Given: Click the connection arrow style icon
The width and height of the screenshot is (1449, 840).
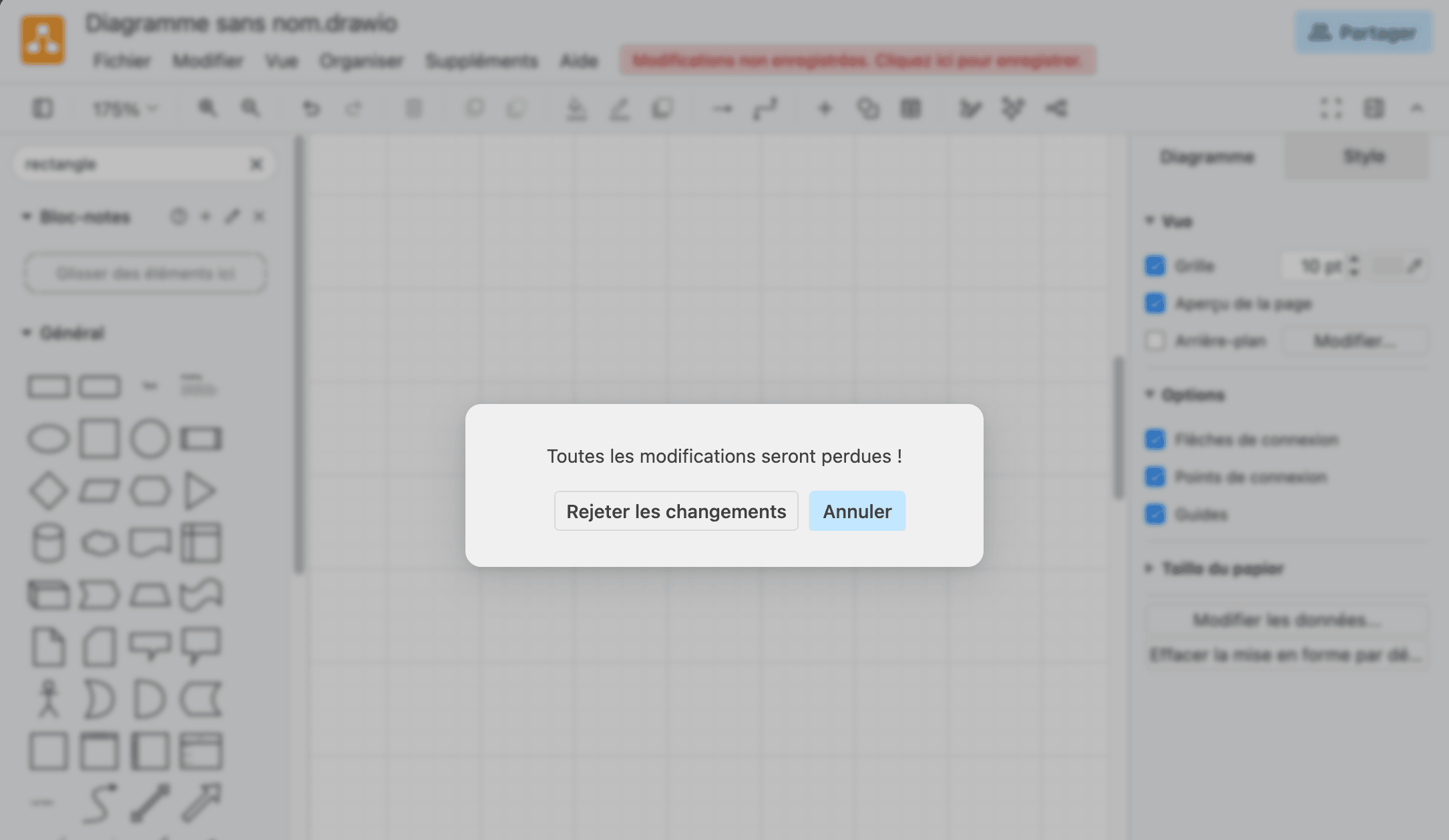Looking at the screenshot, I should 722,108.
